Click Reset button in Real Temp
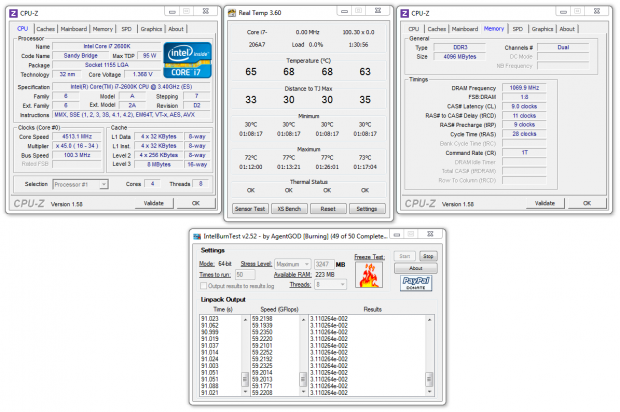This screenshot has height=412, width=620. 328,209
